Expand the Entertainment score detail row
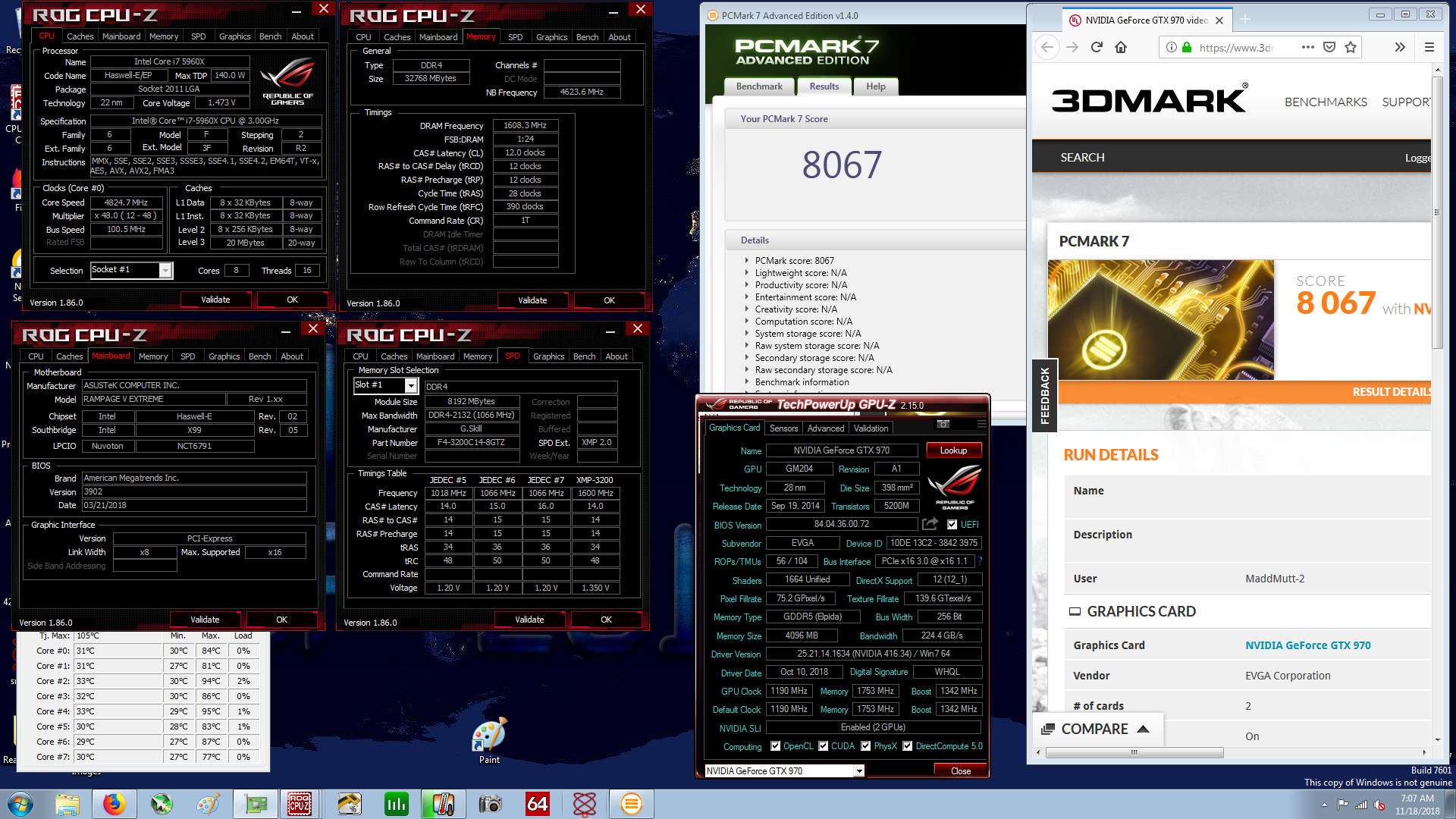This screenshot has height=819, width=1456. [x=747, y=297]
